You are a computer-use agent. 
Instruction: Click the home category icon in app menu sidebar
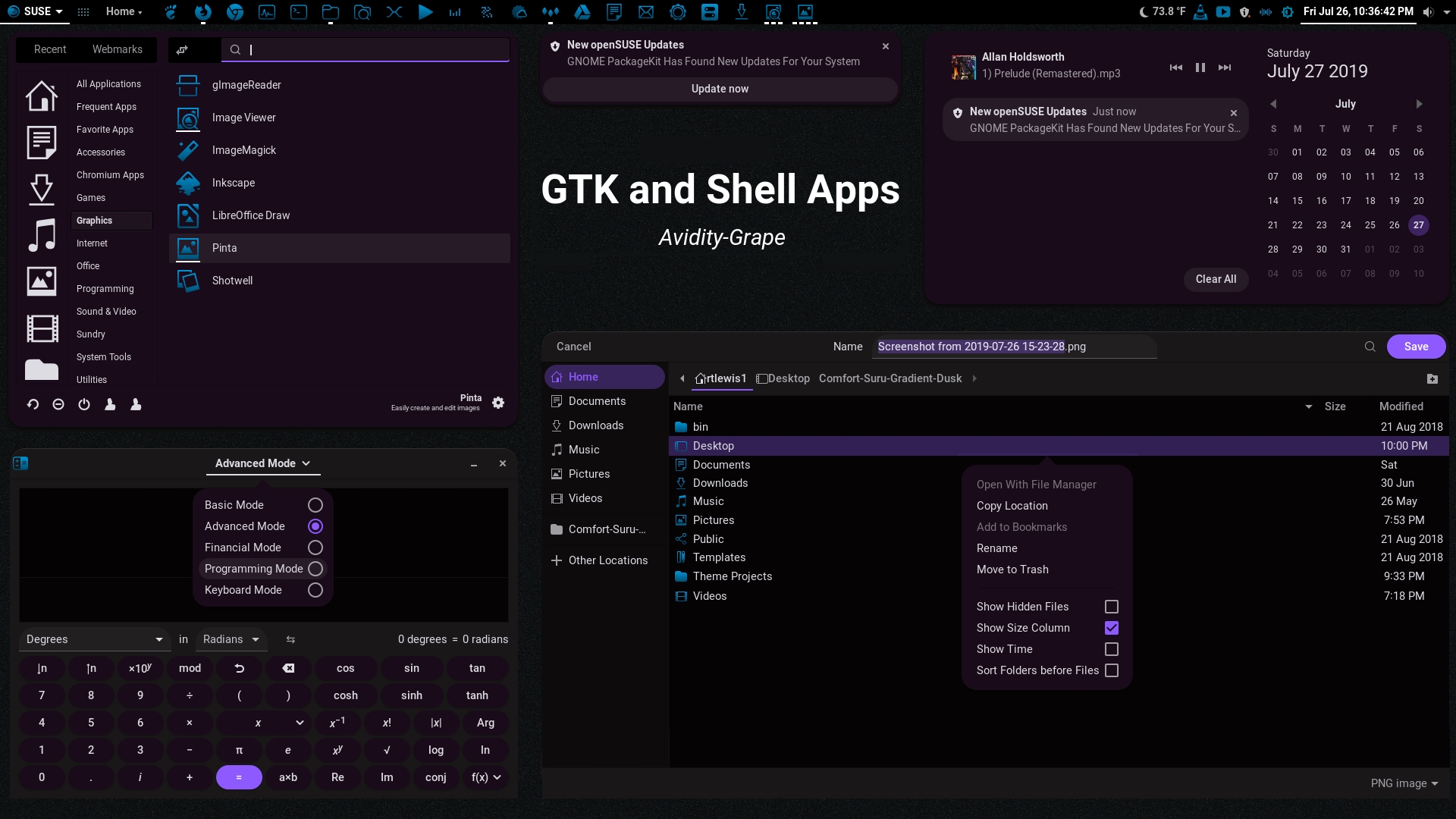coord(42,96)
